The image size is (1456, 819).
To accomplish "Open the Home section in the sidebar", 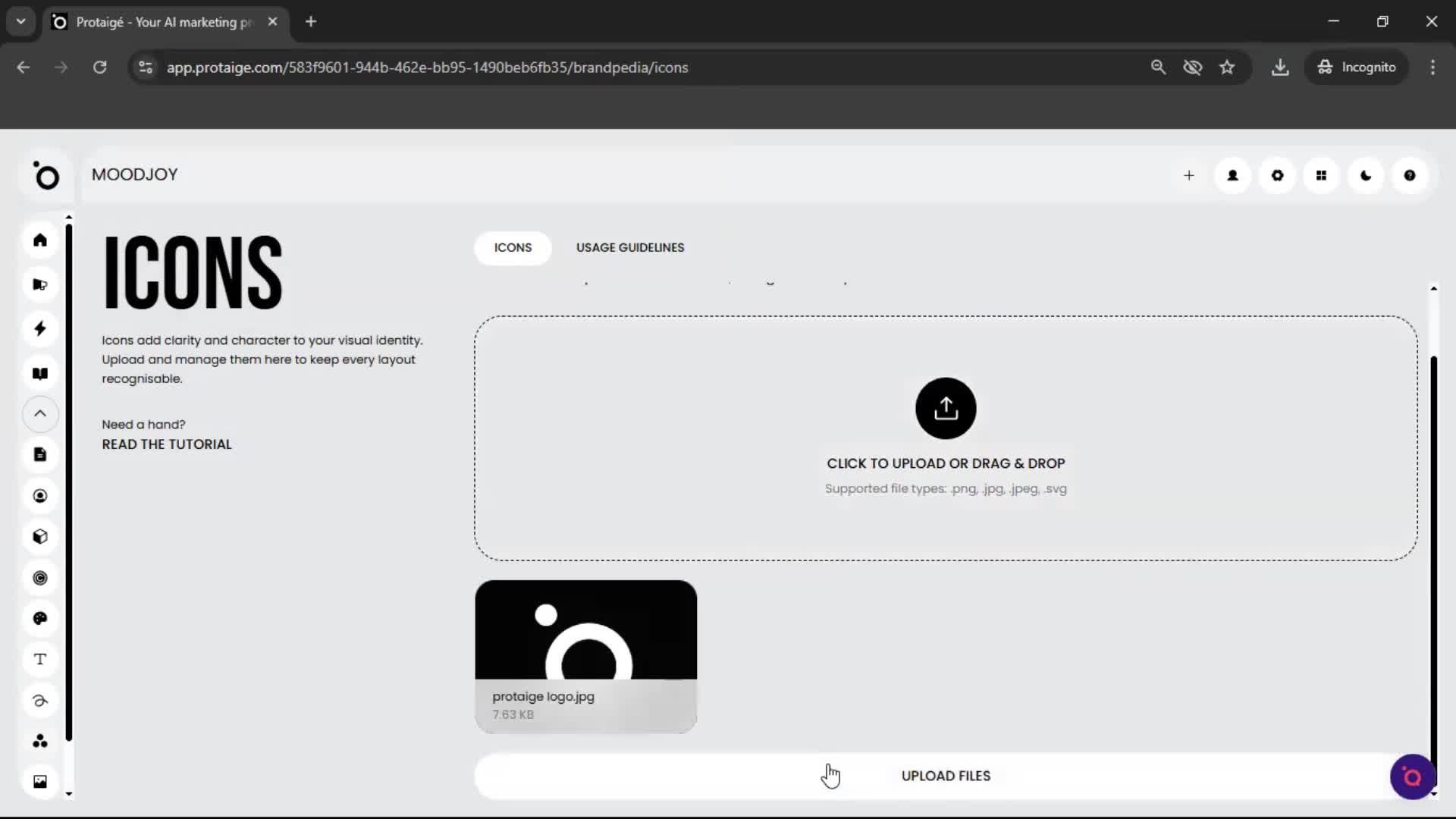I will pyautogui.click(x=40, y=240).
